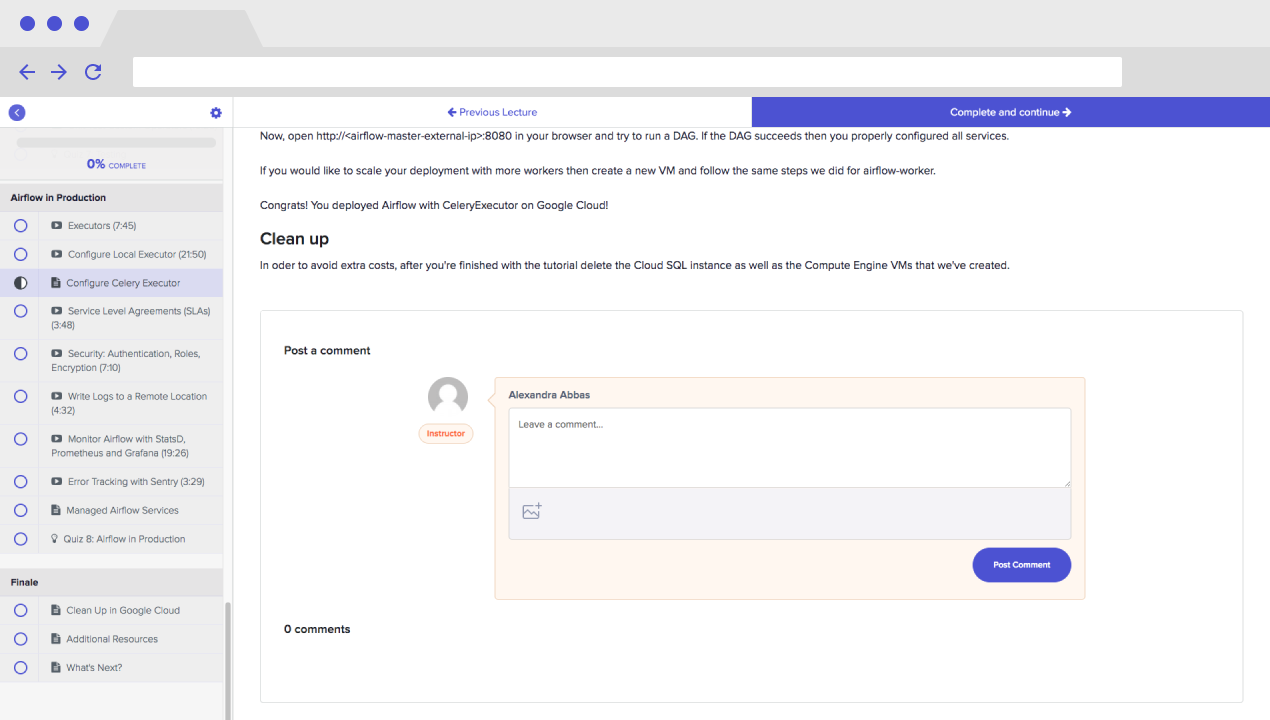The image size is (1270, 720).
Task: Open Security: Authentication, Roles, Encryption lecture
Action: (x=111, y=361)
